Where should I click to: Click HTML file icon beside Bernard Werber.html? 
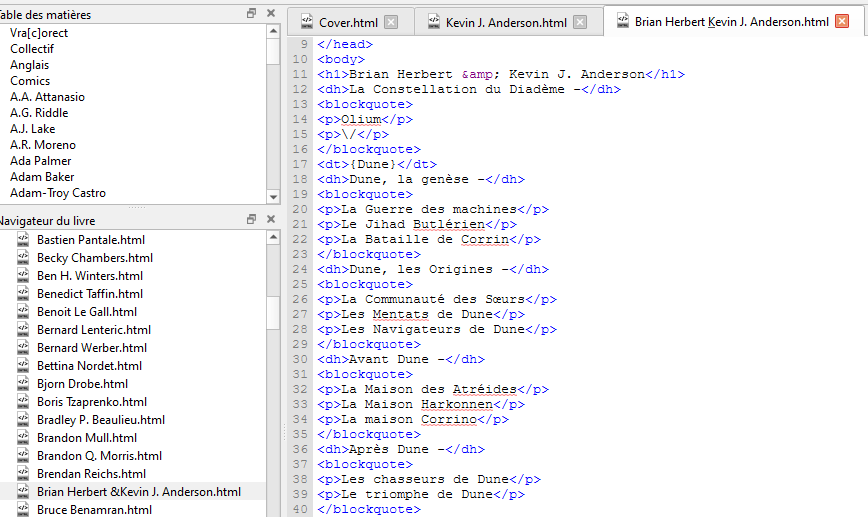[x=23, y=347]
